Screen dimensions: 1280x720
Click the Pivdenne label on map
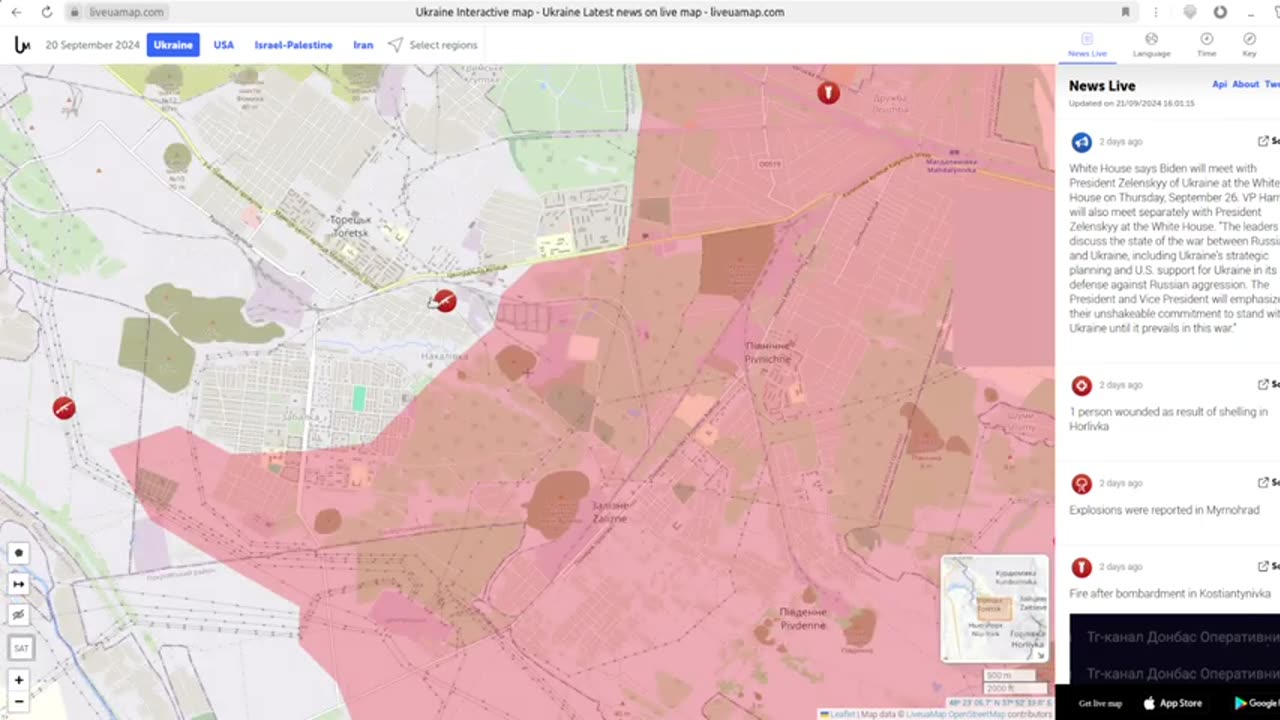803,618
